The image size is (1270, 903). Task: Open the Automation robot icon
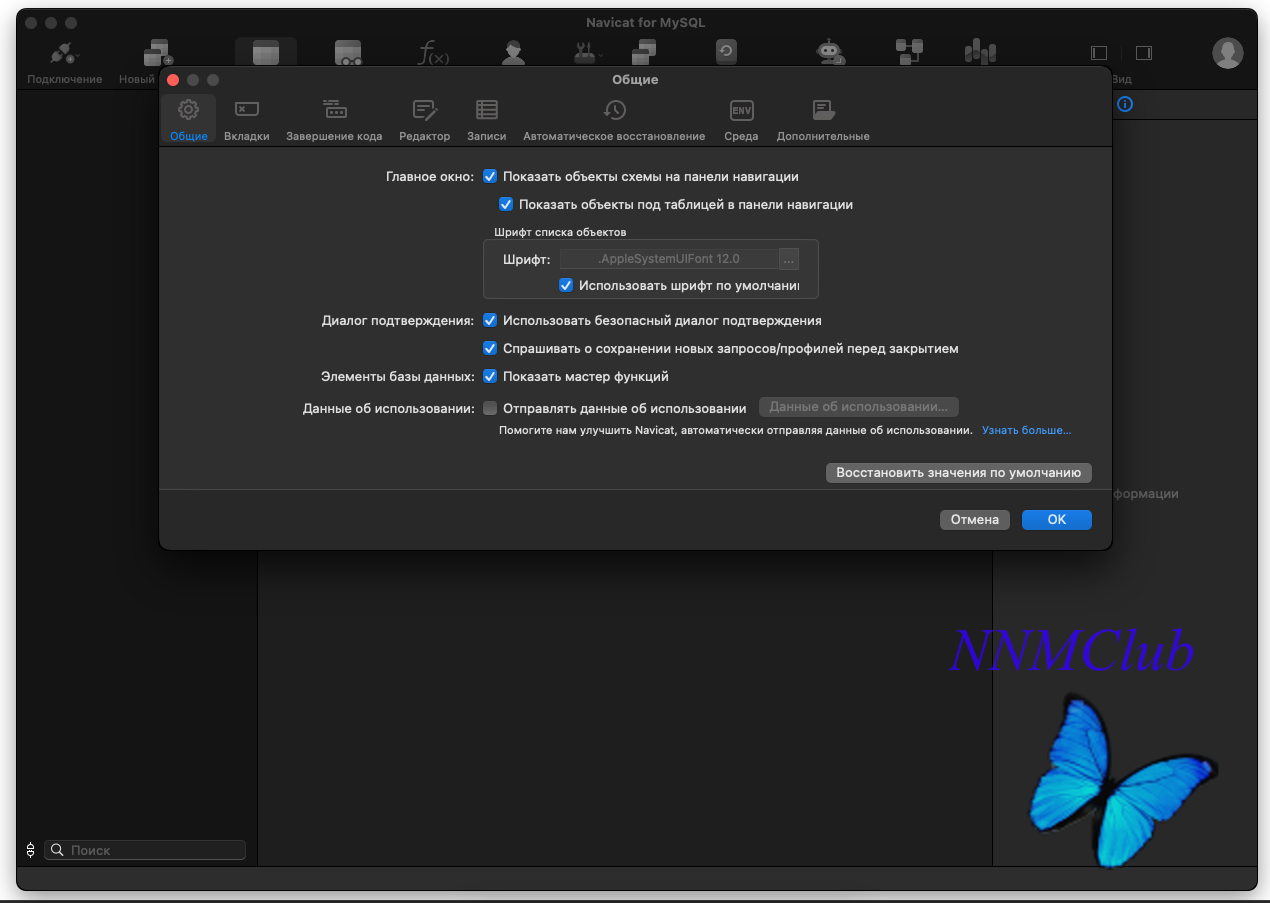click(829, 53)
